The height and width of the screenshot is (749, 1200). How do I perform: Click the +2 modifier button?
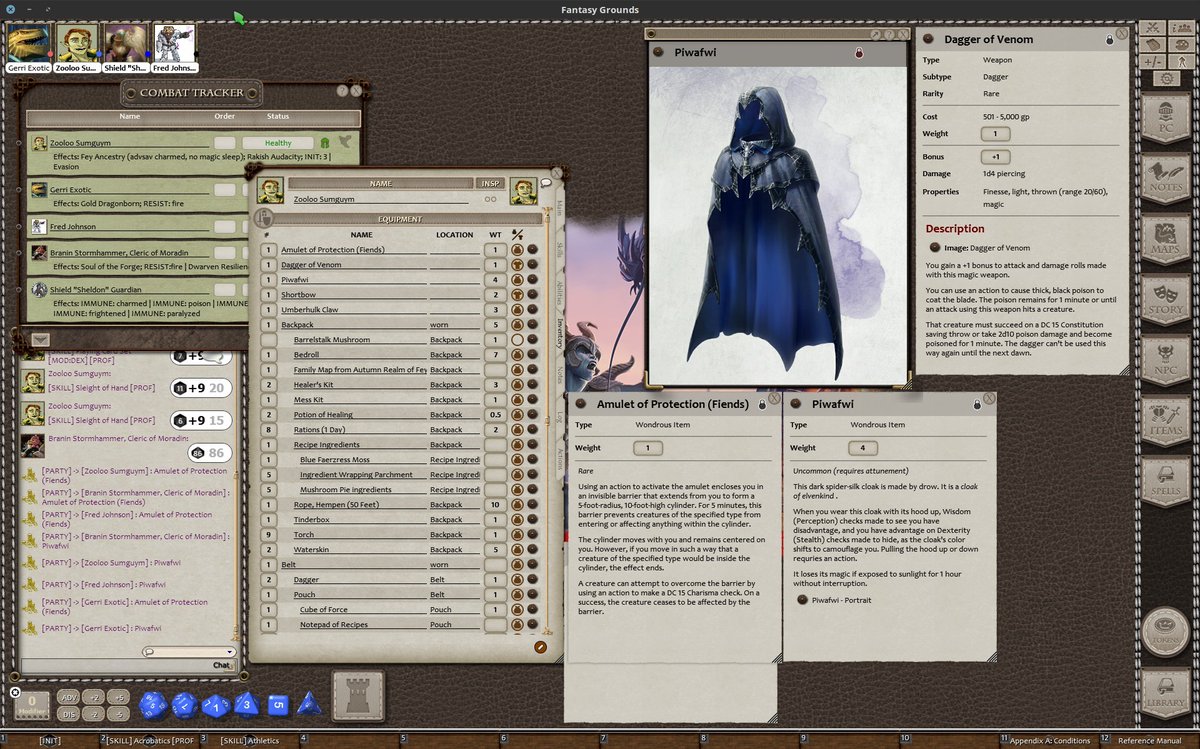coord(94,698)
